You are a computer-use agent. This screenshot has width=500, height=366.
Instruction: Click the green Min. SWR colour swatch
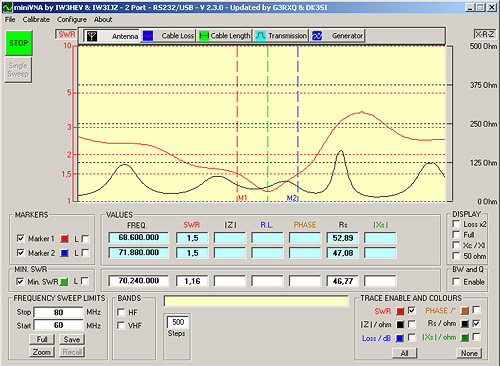pos(64,282)
